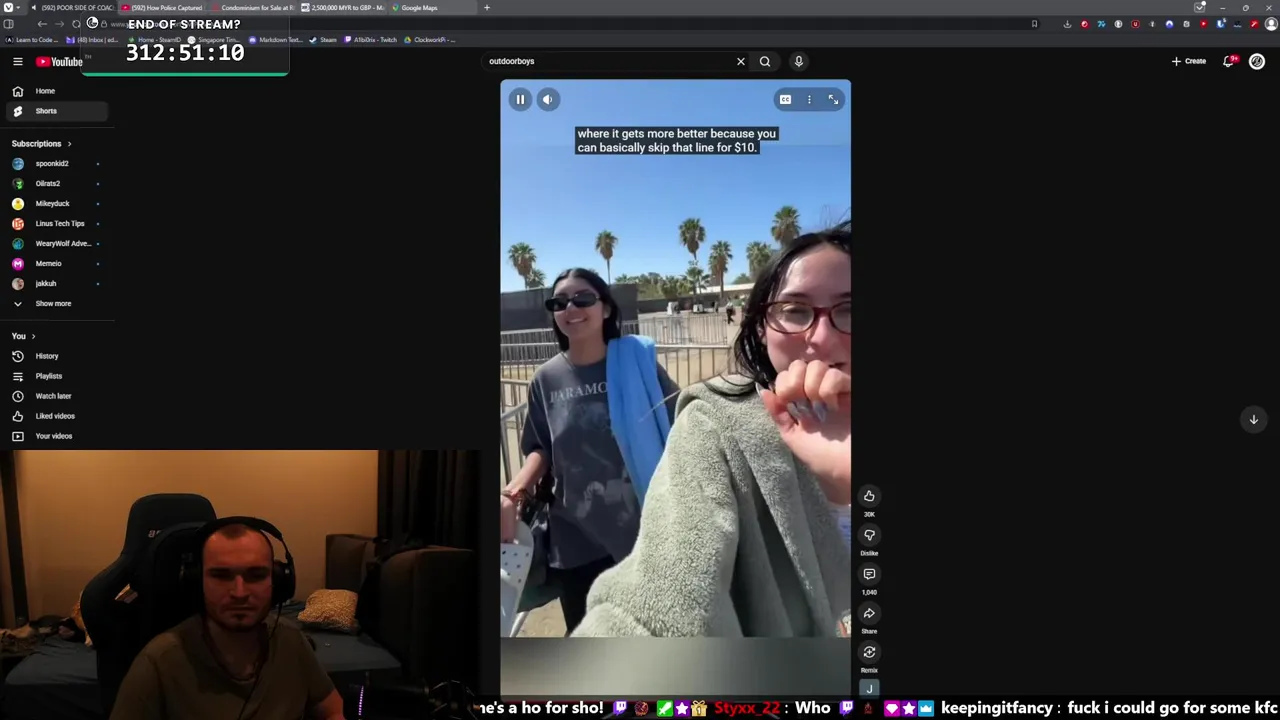This screenshot has height=720, width=1280.
Task: Toggle closed captions on the Short
Action: click(x=785, y=99)
